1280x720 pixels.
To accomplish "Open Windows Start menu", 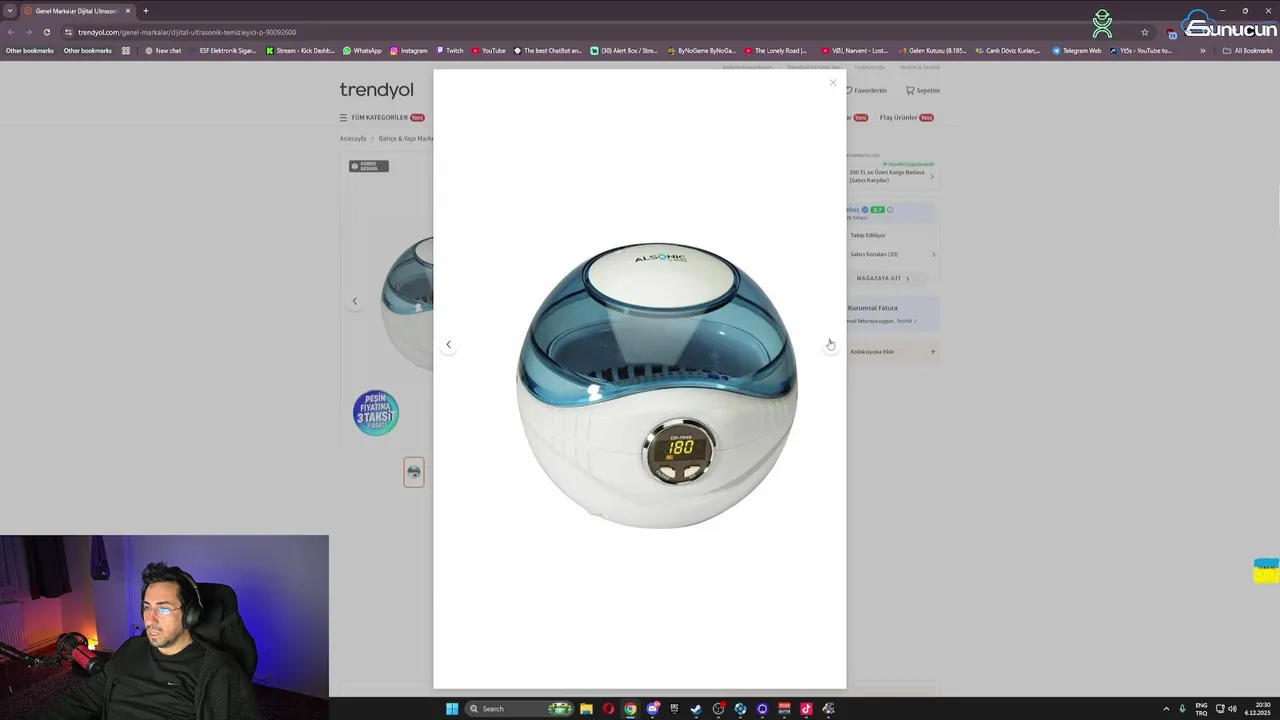I will [x=452, y=709].
